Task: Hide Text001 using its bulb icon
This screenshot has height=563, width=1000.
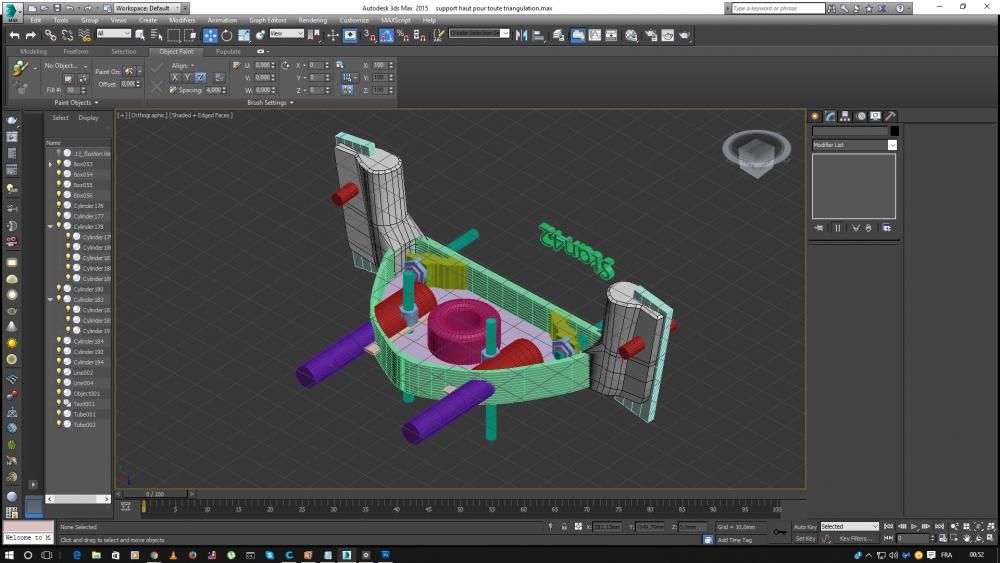Action: pyautogui.click(x=59, y=404)
